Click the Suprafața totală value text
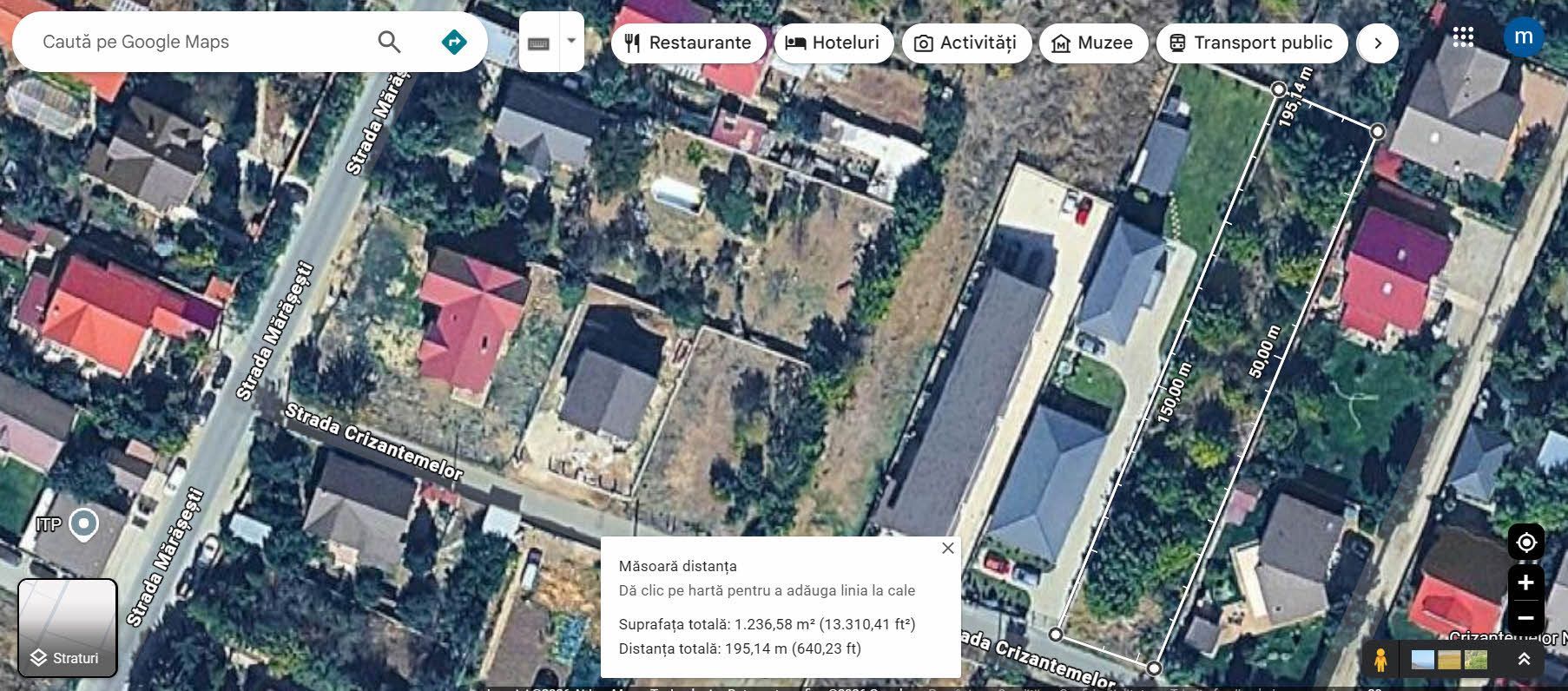Image resolution: width=1568 pixels, height=691 pixels. (825, 624)
